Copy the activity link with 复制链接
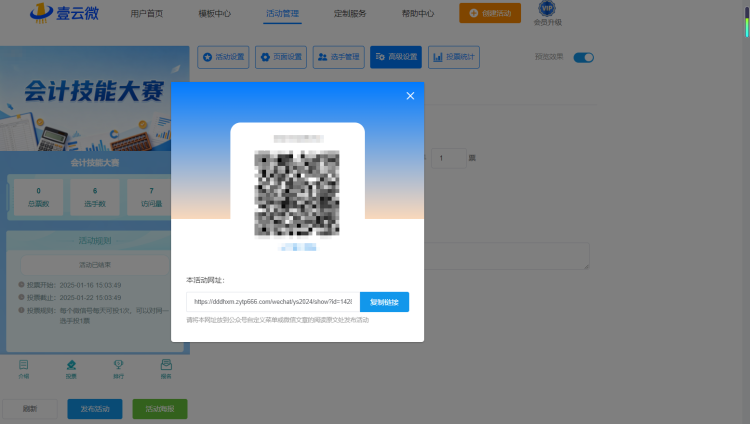Image resolution: width=750 pixels, height=424 pixels. coord(384,302)
